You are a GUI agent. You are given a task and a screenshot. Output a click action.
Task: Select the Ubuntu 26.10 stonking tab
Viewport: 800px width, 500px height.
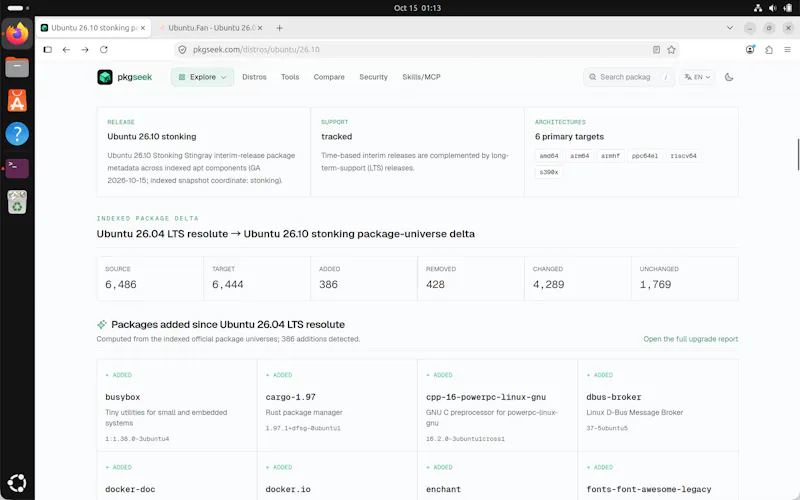93,28
